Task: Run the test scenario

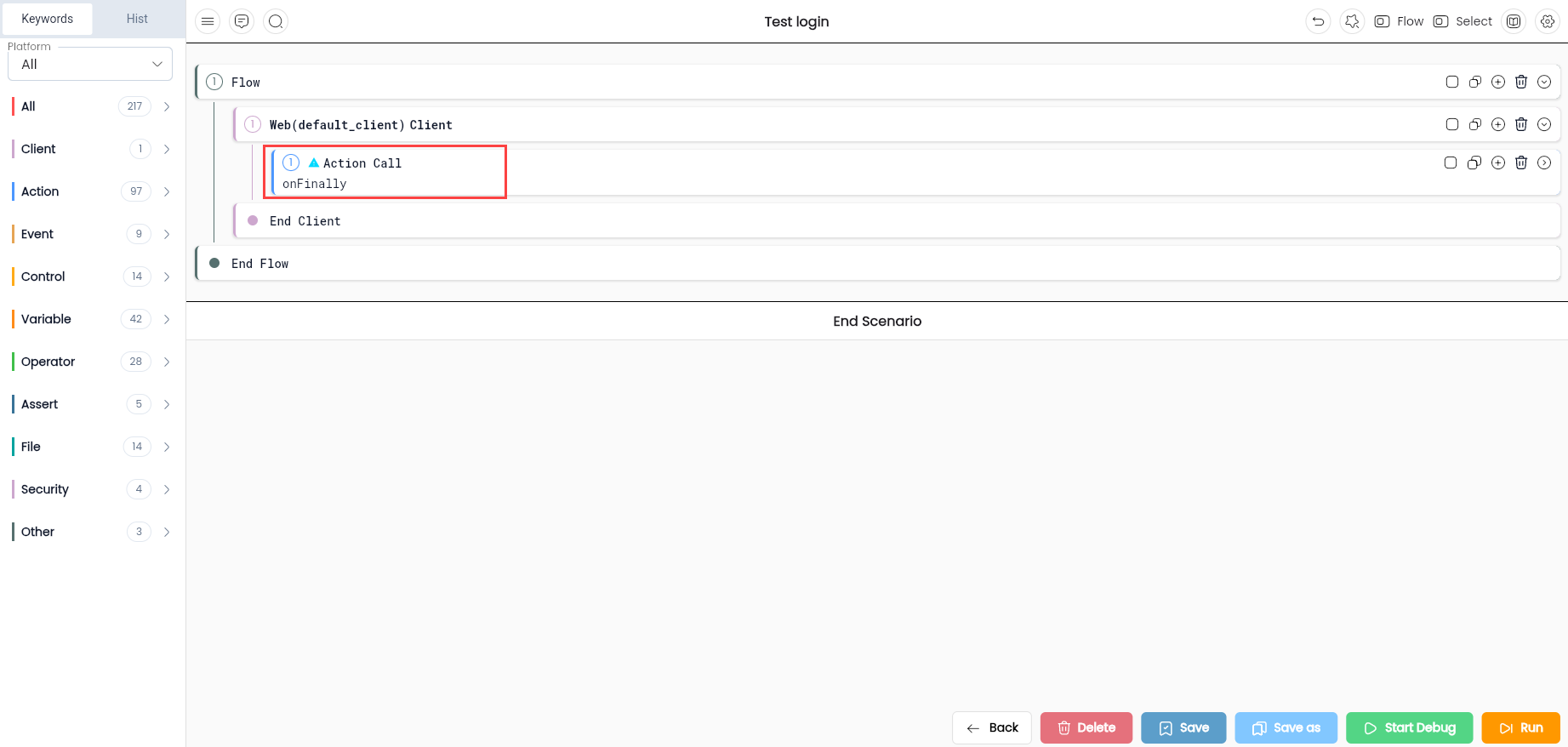Action: point(1520,727)
